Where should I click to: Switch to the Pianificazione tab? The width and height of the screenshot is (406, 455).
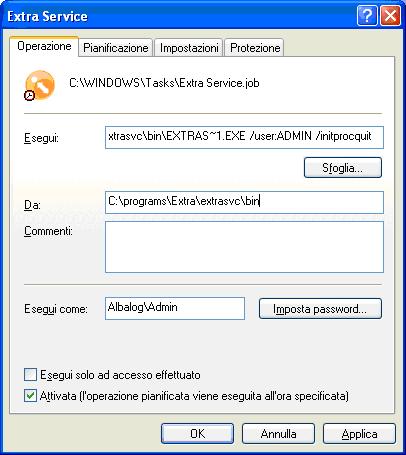pos(116,48)
